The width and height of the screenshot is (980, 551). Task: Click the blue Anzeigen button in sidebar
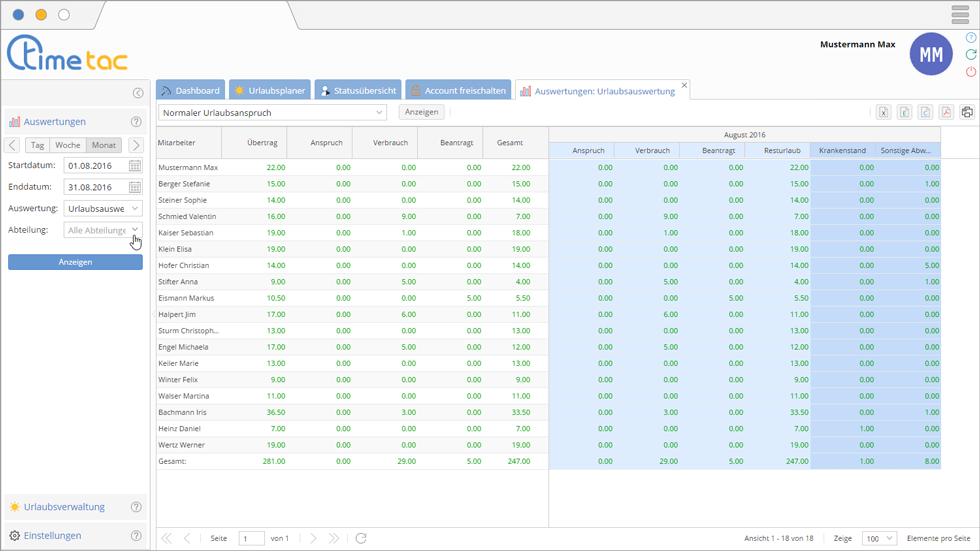click(75, 262)
